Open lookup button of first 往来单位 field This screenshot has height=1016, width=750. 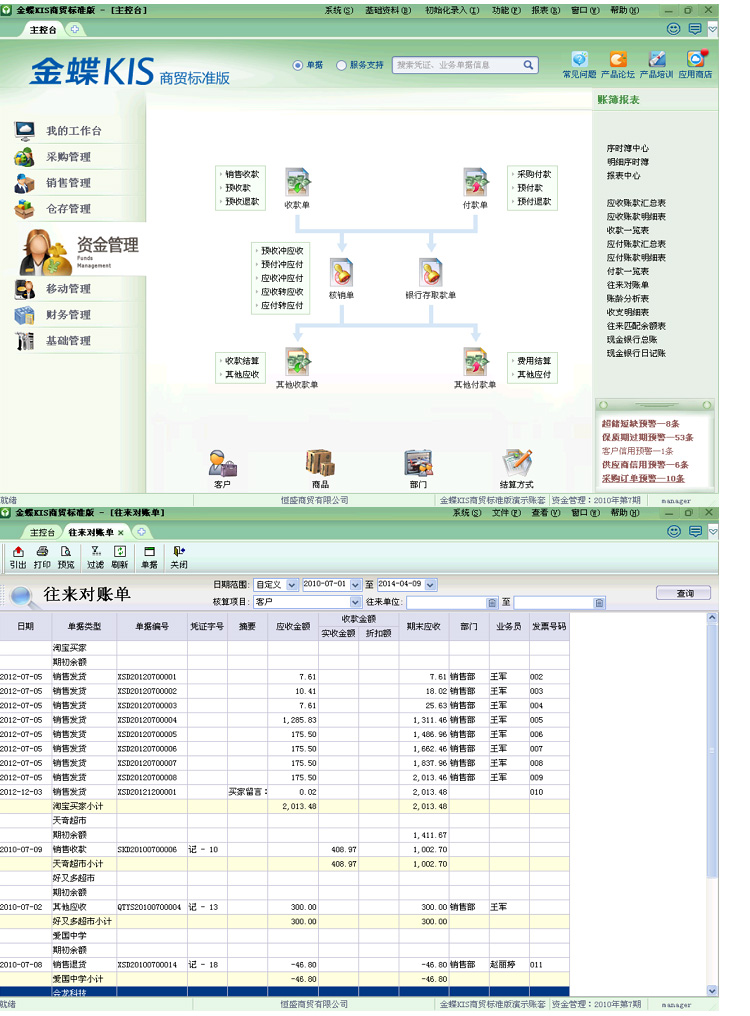pyautogui.click(x=492, y=603)
